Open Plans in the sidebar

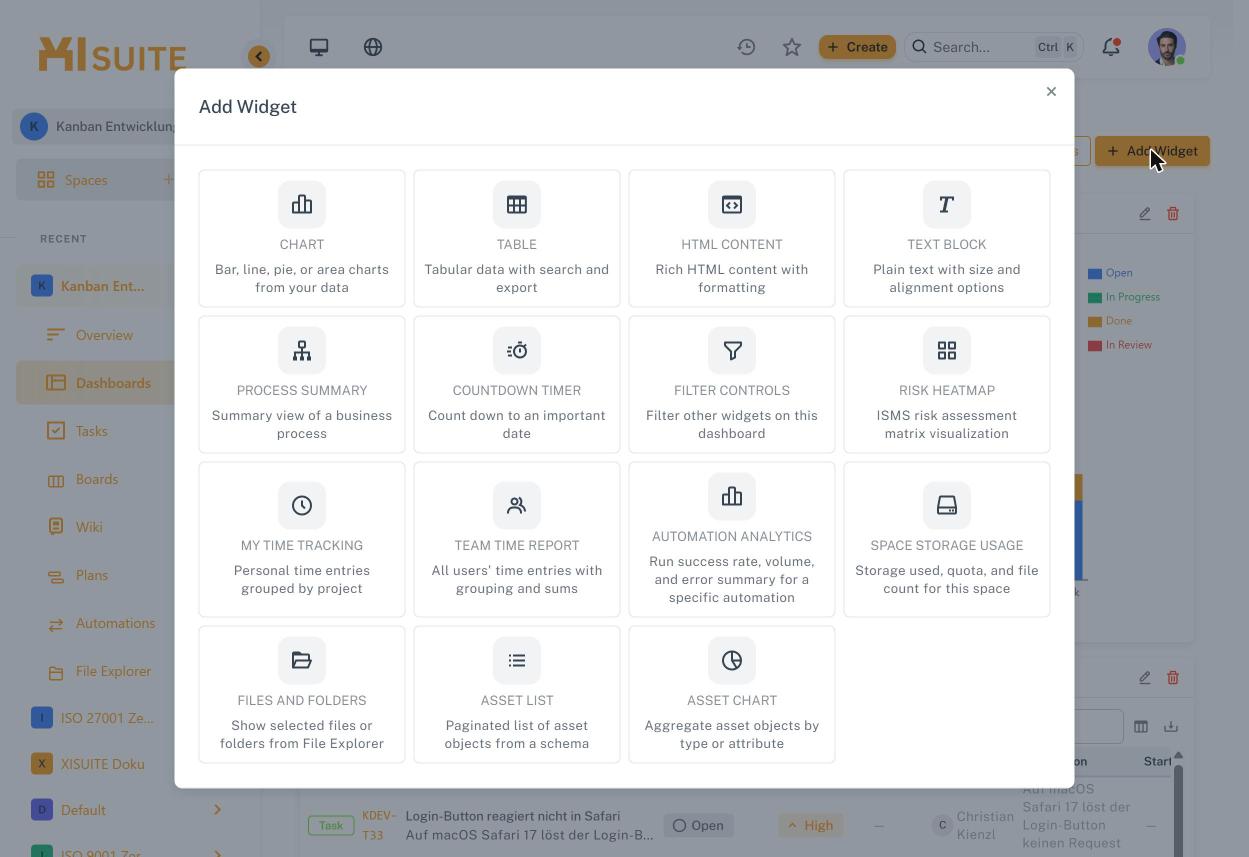(x=92, y=575)
